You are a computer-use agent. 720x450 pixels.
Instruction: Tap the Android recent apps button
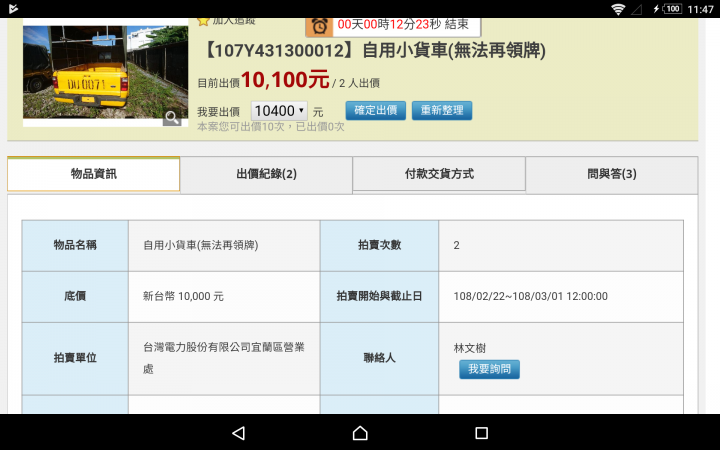(x=481, y=433)
